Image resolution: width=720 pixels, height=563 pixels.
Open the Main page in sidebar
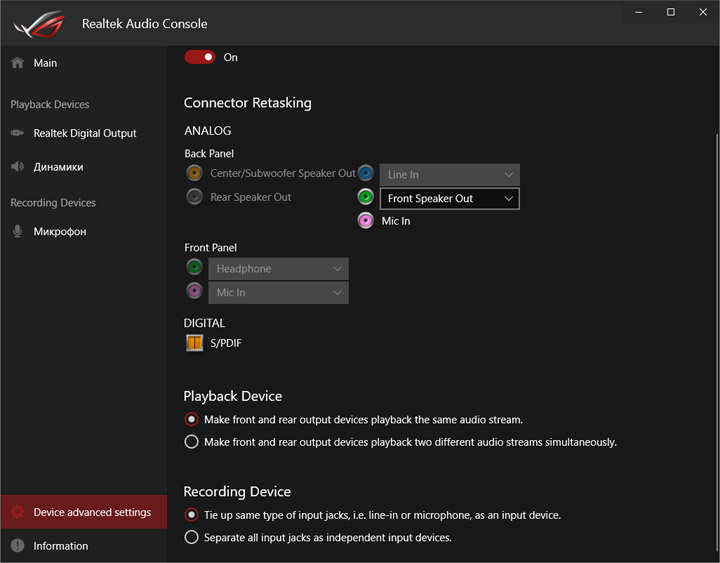[x=45, y=63]
